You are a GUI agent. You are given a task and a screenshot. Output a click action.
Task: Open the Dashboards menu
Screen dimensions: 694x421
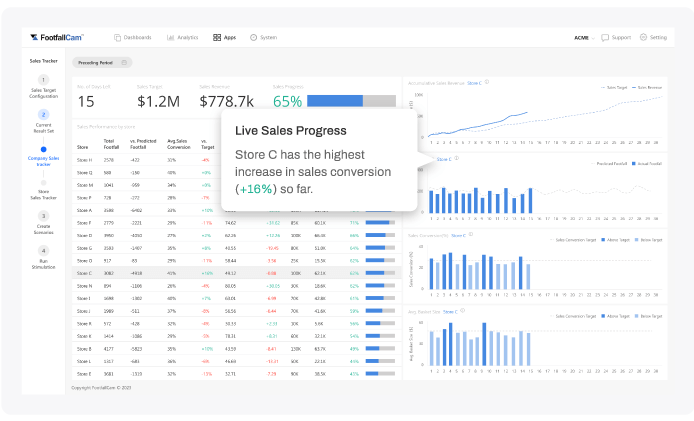point(133,38)
